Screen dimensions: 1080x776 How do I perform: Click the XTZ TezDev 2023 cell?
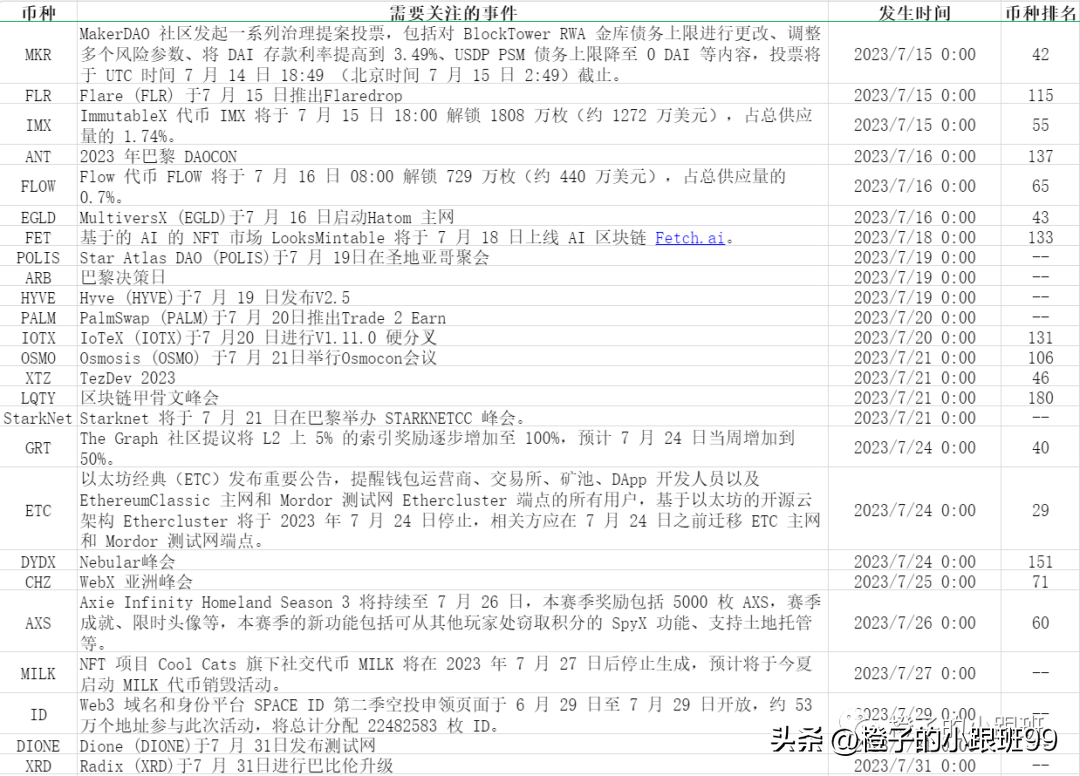(x=453, y=377)
